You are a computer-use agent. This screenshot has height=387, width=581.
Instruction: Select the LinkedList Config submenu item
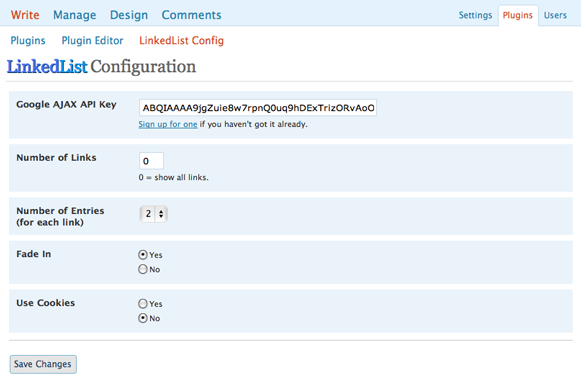click(x=182, y=40)
